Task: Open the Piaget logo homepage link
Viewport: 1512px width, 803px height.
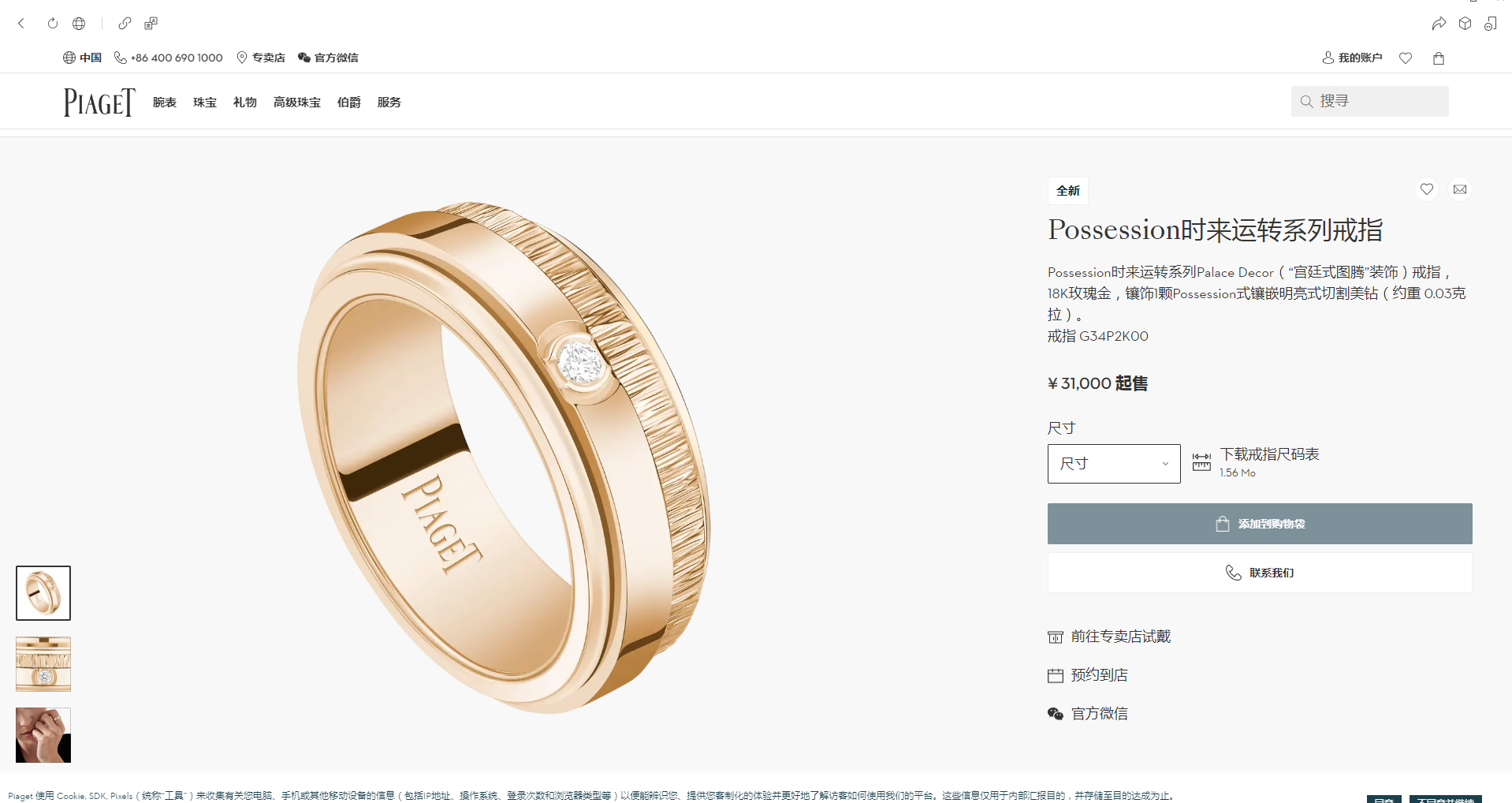Action: 99,103
